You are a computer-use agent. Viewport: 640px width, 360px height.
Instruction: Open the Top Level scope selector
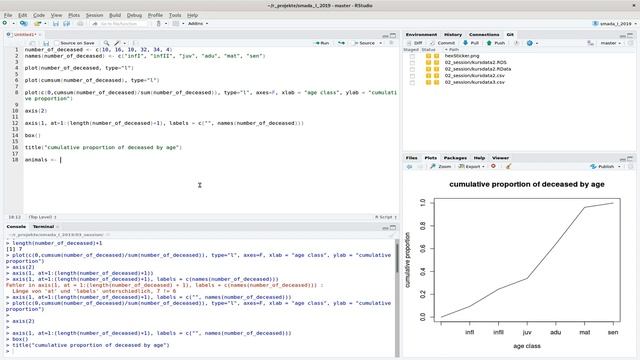pos(42,217)
